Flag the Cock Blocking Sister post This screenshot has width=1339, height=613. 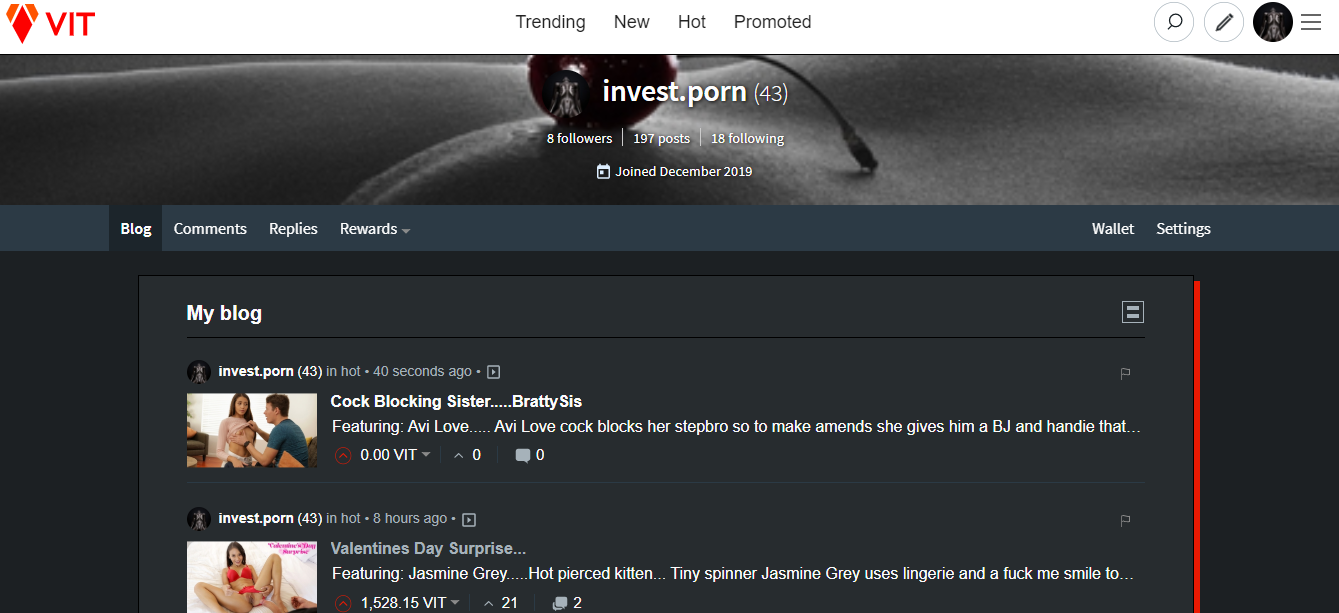click(x=1125, y=374)
